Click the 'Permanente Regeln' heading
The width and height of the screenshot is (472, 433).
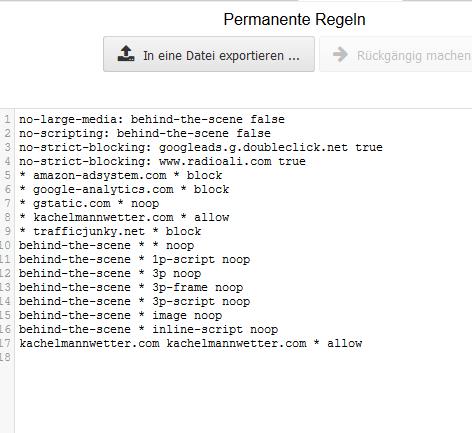click(x=294, y=19)
